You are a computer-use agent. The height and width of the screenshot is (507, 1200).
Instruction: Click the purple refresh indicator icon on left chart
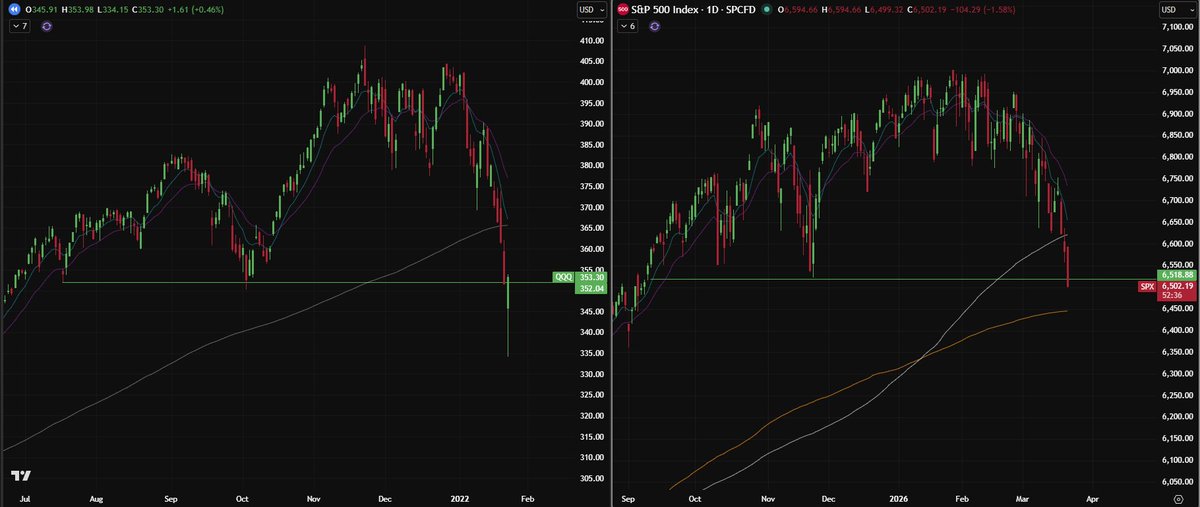[x=47, y=27]
